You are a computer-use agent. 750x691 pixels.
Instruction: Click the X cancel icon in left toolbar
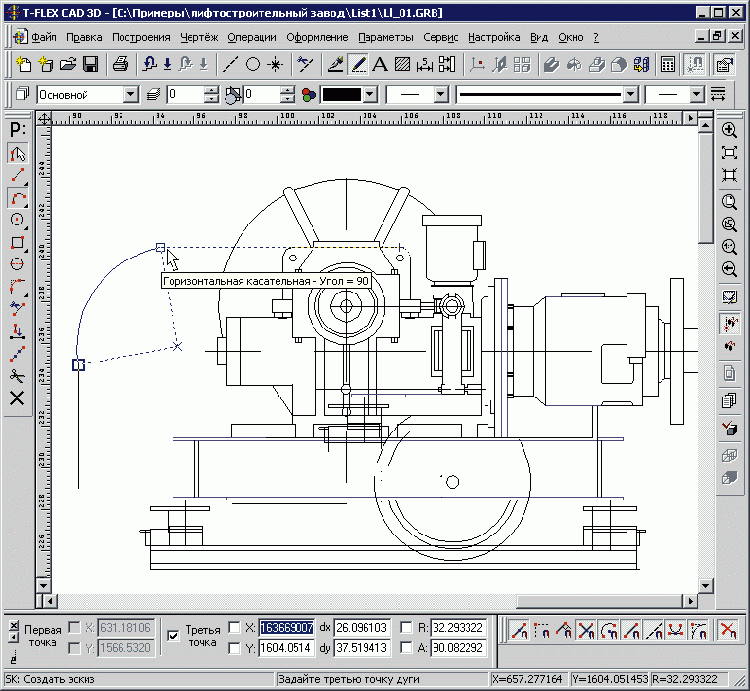point(17,397)
